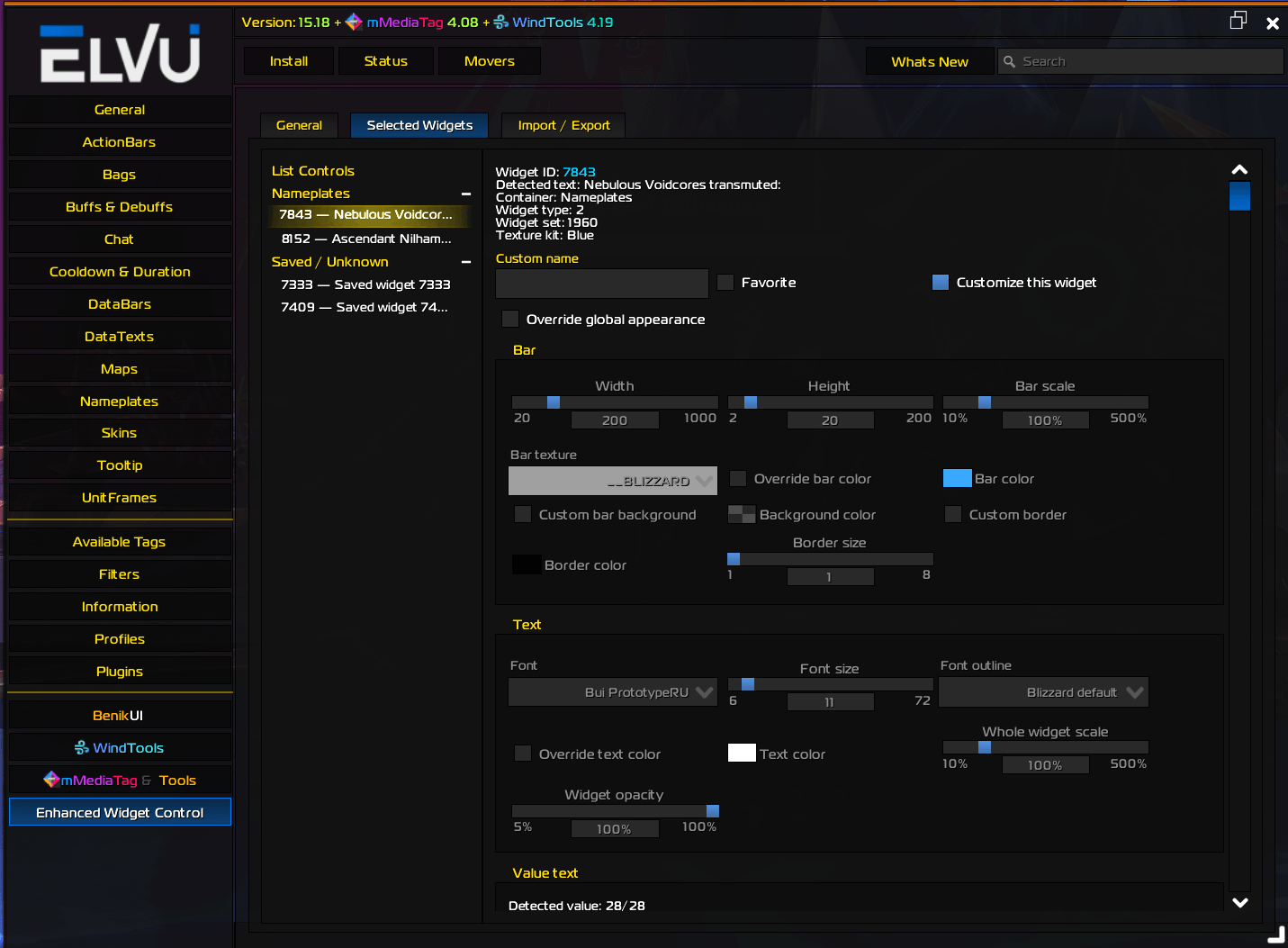Click the Whats New button

point(930,61)
